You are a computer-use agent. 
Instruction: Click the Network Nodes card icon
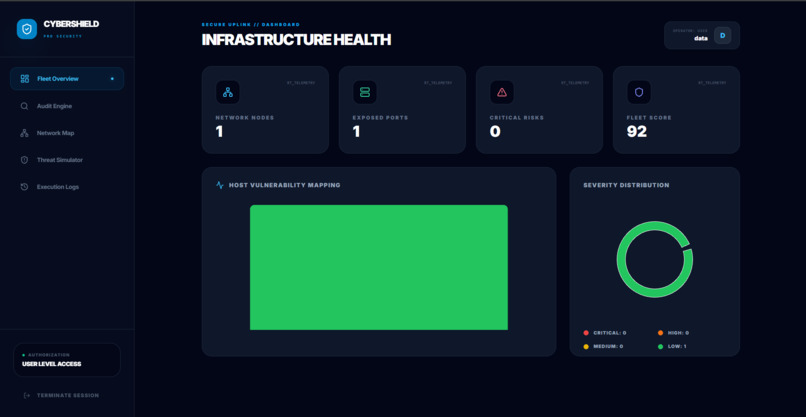click(228, 93)
